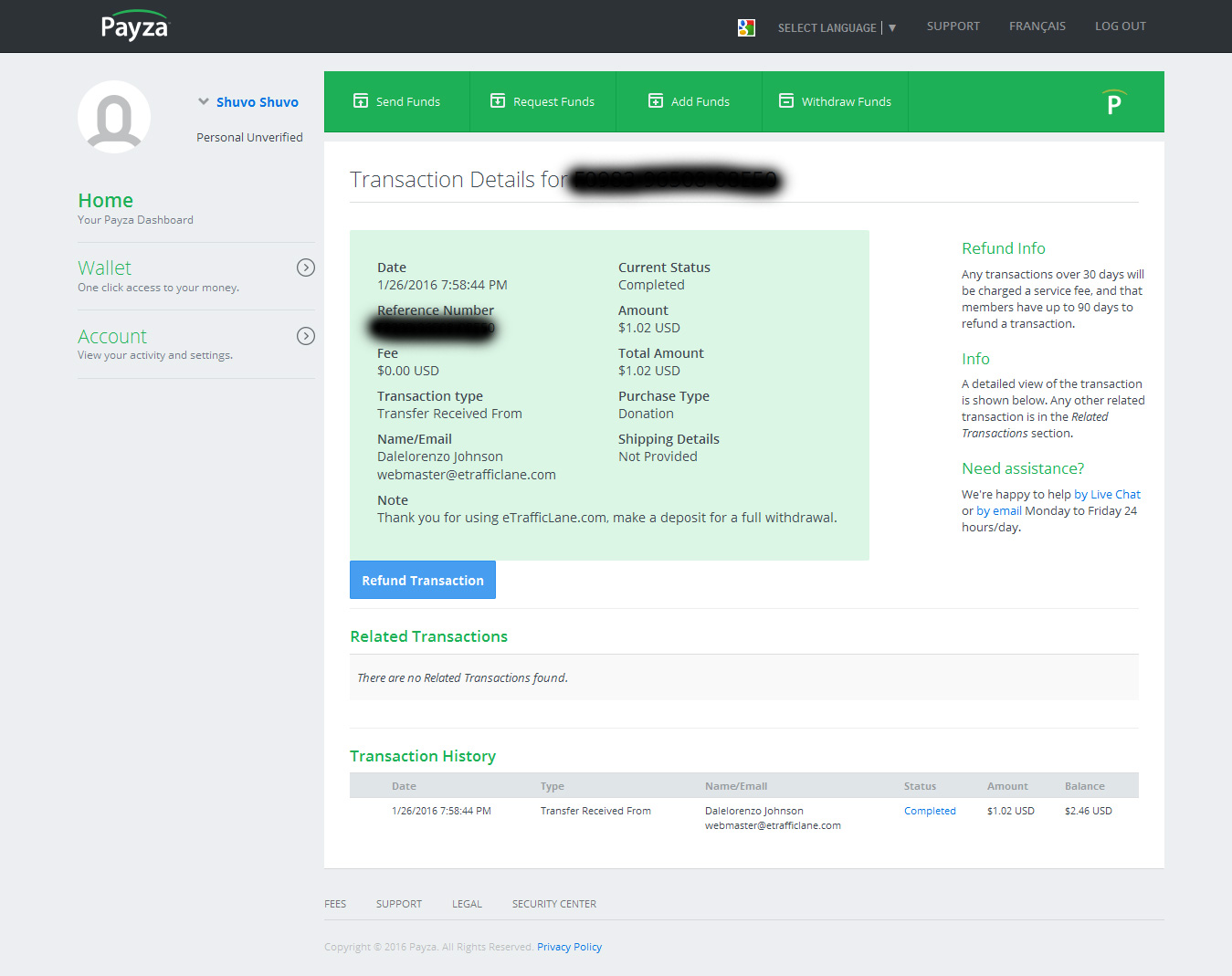This screenshot has width=1232, height=976.
Task: Open the Add Funds tab
Action: click(x=690, y=101)
